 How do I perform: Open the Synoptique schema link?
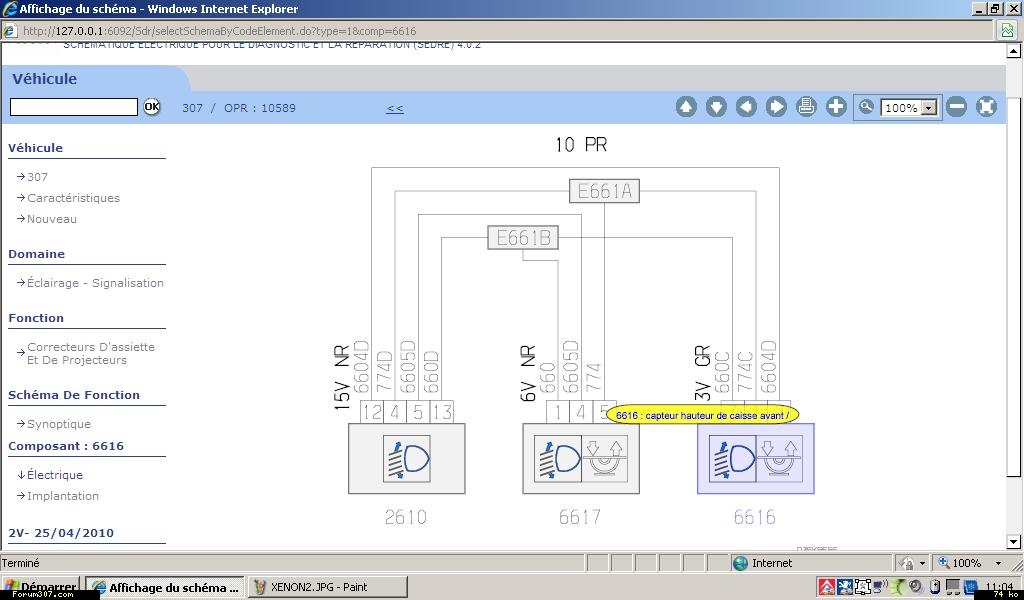pyautogui.click(x=59, y=424)
